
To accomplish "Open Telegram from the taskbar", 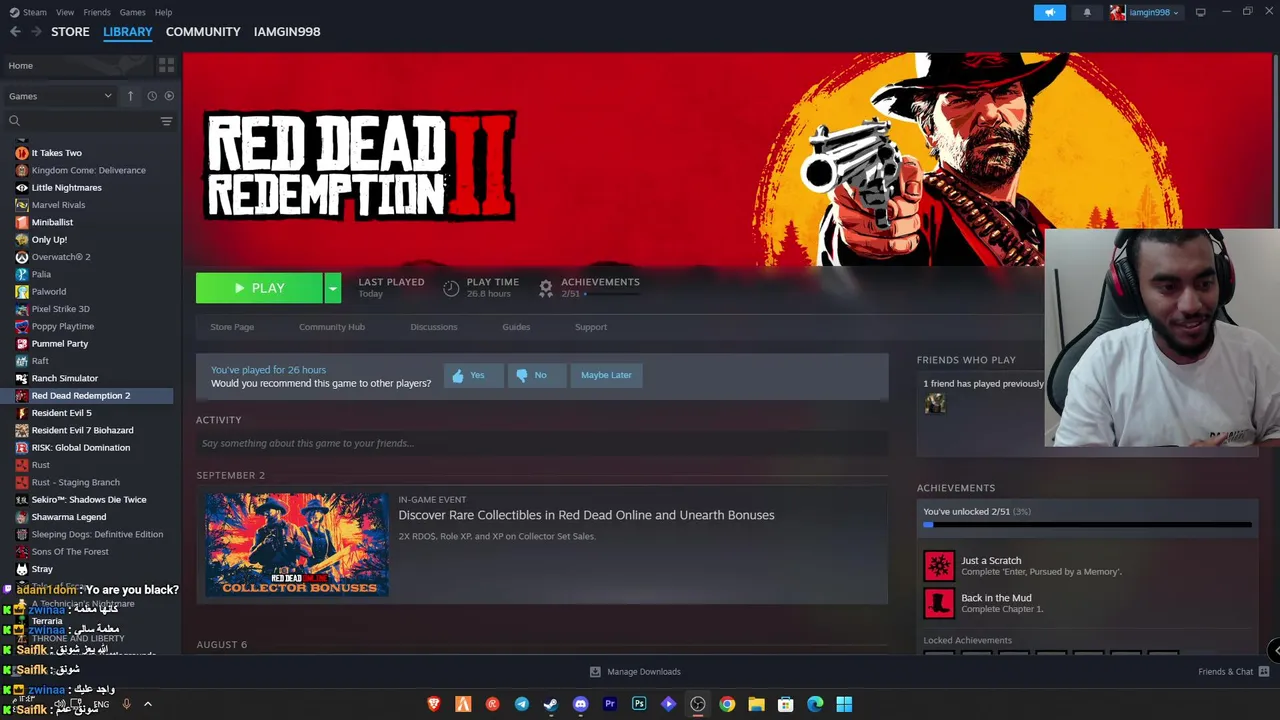I will coord(522,704).
